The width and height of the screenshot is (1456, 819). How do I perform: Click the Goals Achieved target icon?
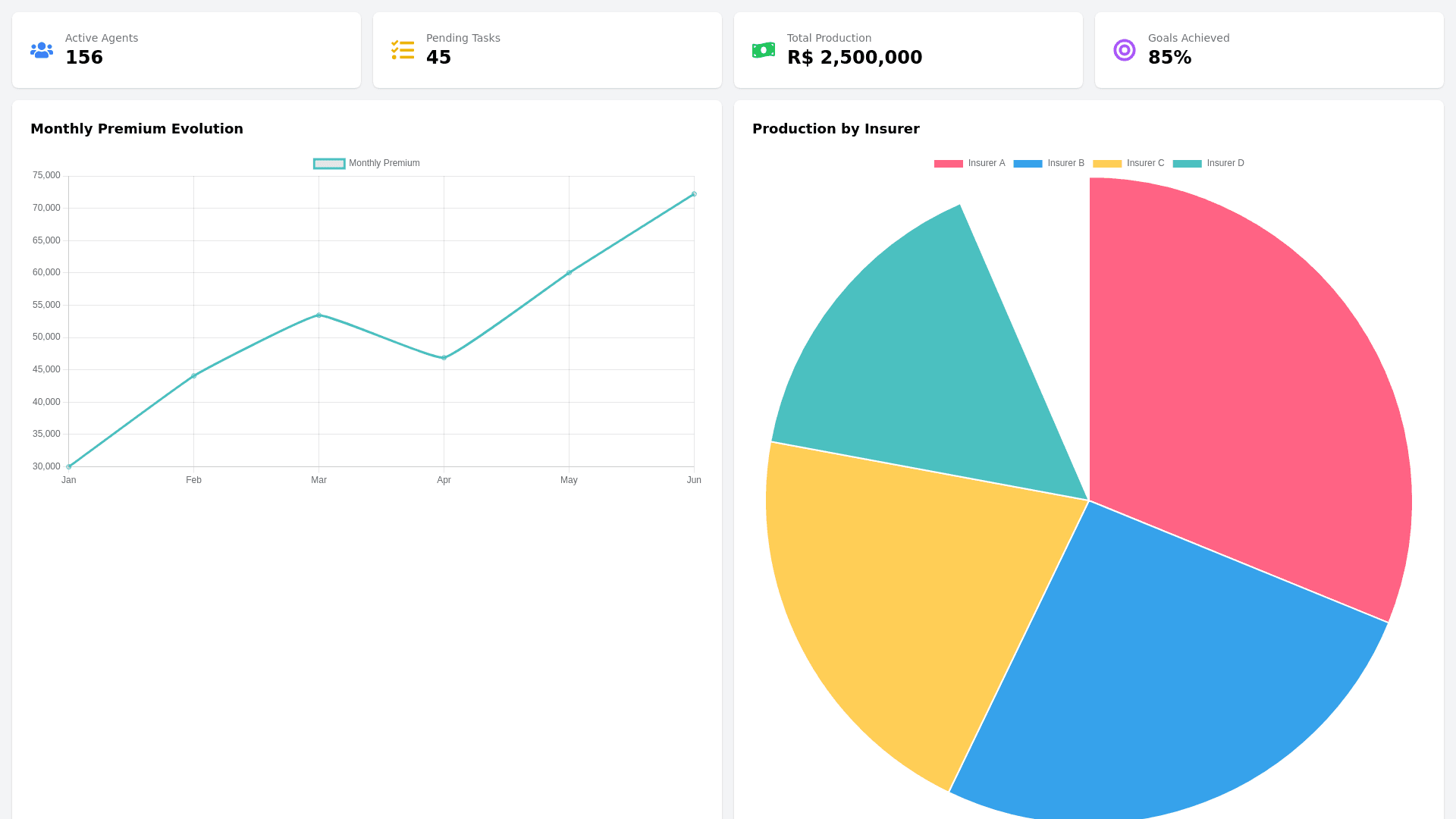(x=1125, y=50)
